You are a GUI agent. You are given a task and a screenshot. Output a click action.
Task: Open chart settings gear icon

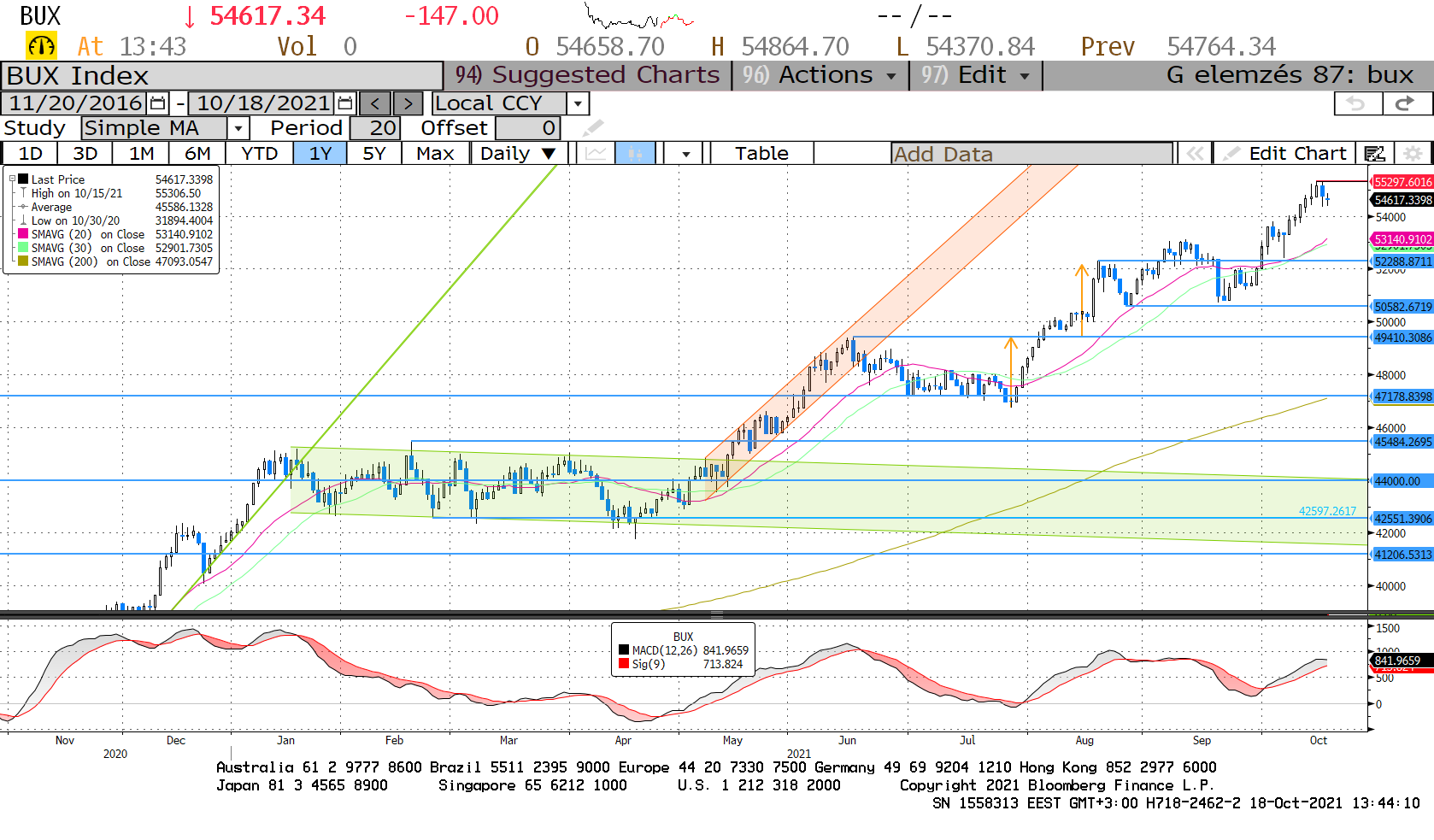pos(1413,154)
